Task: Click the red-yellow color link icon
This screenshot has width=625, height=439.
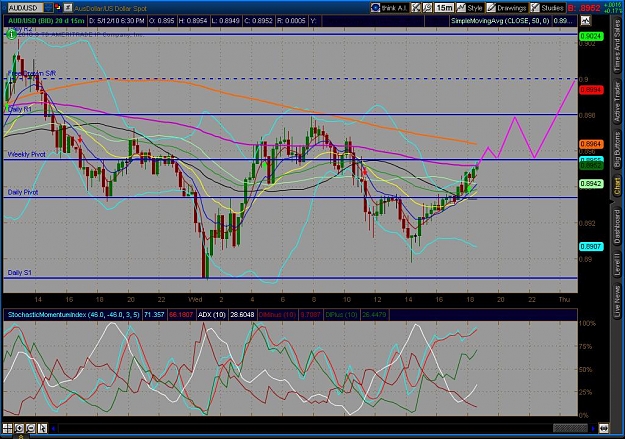Action: coord(58,7)
